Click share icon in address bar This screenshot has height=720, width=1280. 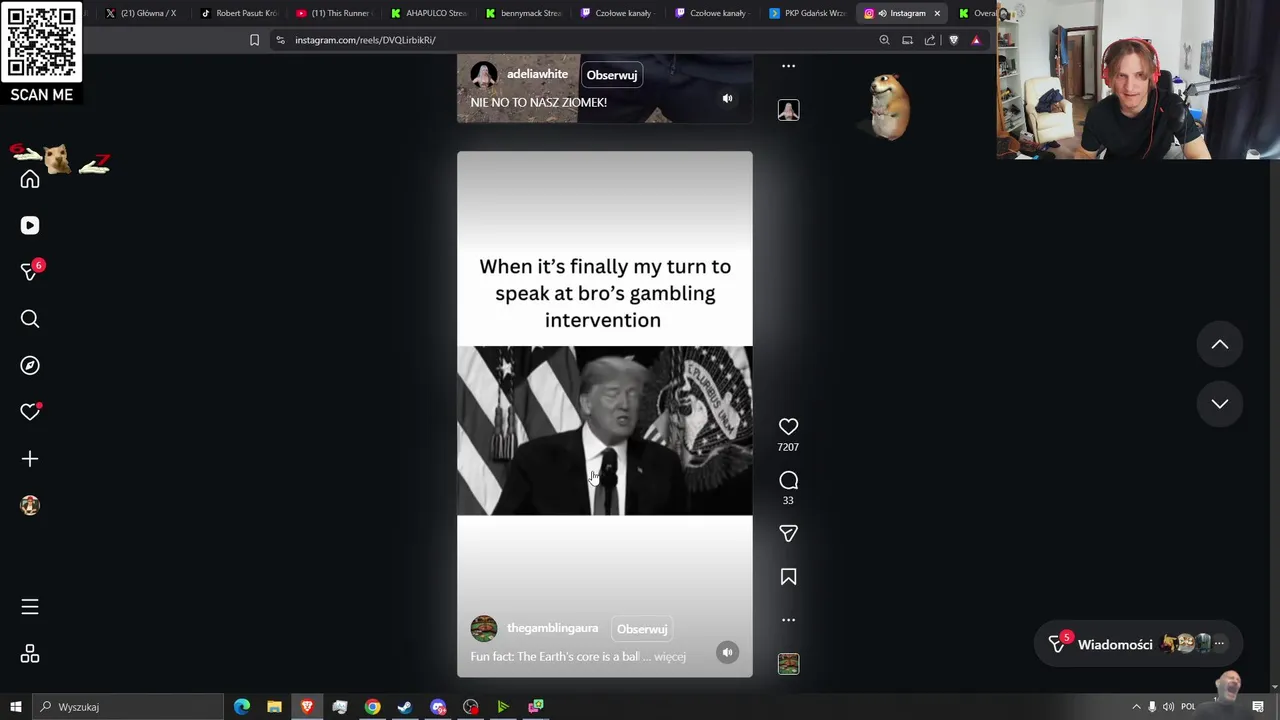tap(930, 40)
